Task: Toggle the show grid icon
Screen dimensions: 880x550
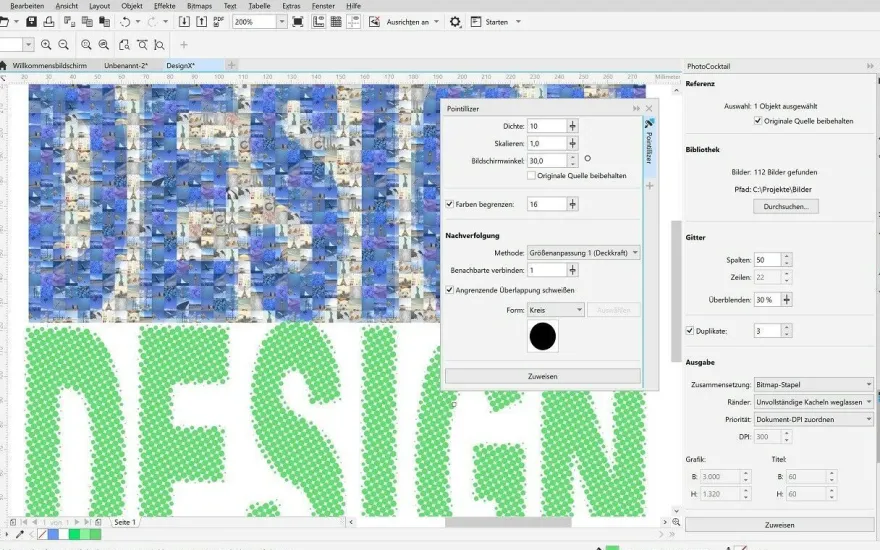Action: 336,22
